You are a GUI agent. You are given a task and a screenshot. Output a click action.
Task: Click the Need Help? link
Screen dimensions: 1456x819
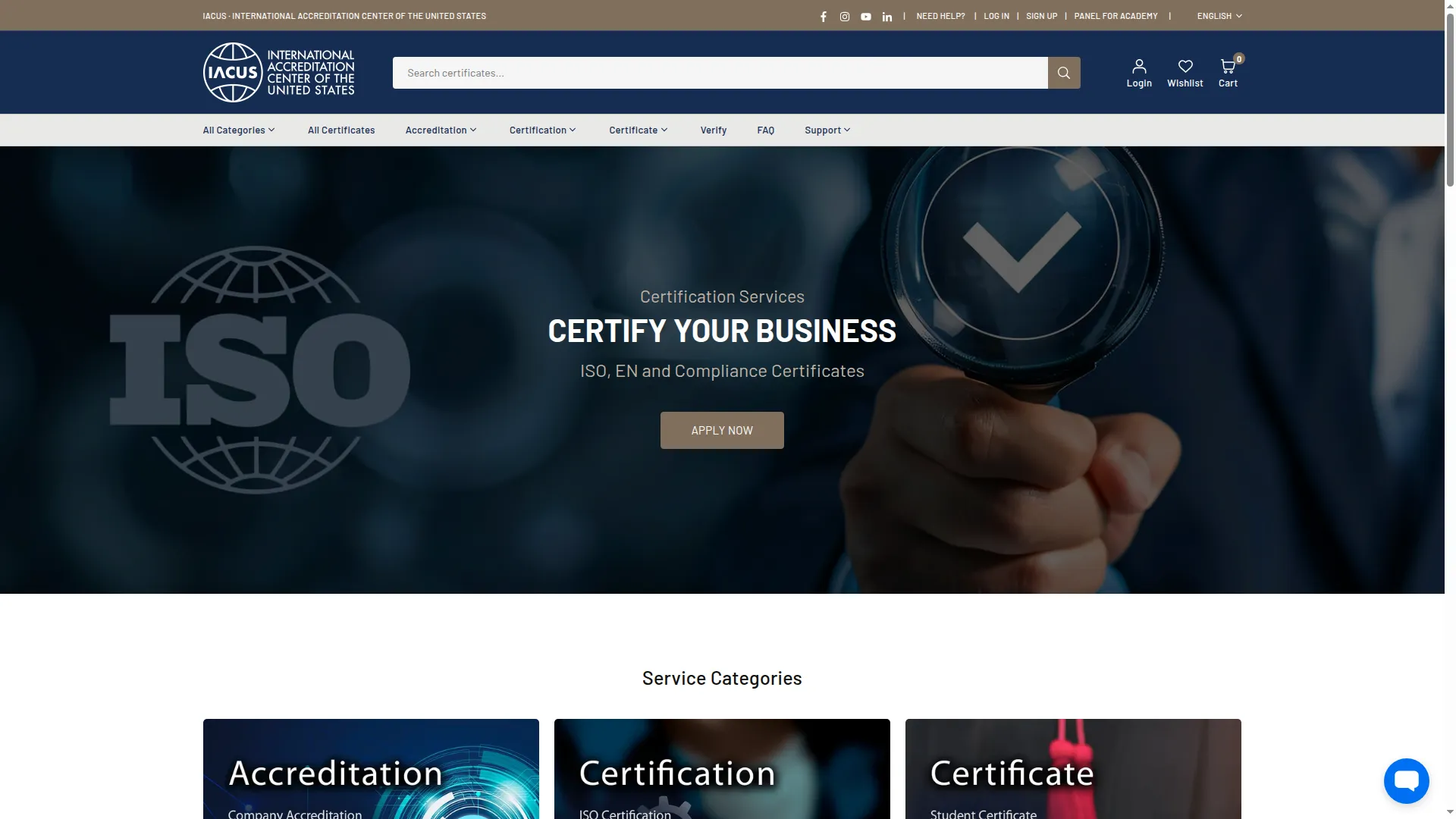click(x=940, y=16)
